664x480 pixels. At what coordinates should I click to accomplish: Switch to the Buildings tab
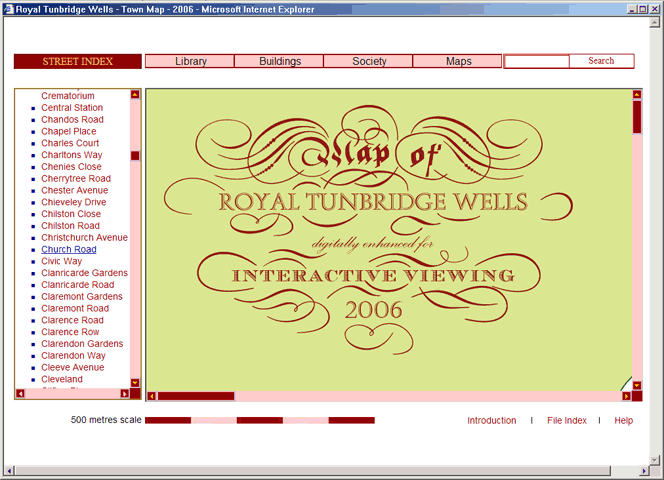279,61
